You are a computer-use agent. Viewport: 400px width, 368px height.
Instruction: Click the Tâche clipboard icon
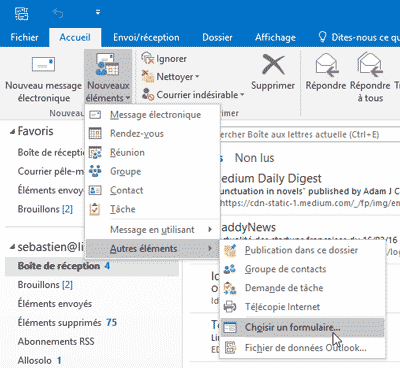click(95, 209)
